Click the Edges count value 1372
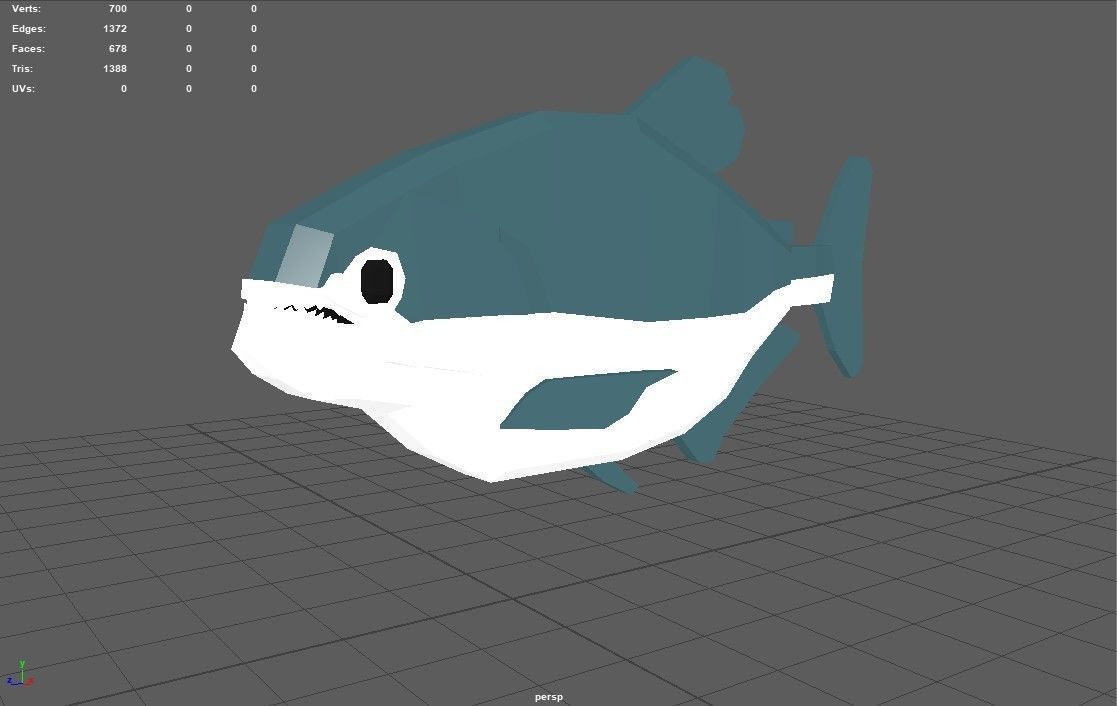The width and height of the screenshot is (1117, 706). [x=115, y=28]
